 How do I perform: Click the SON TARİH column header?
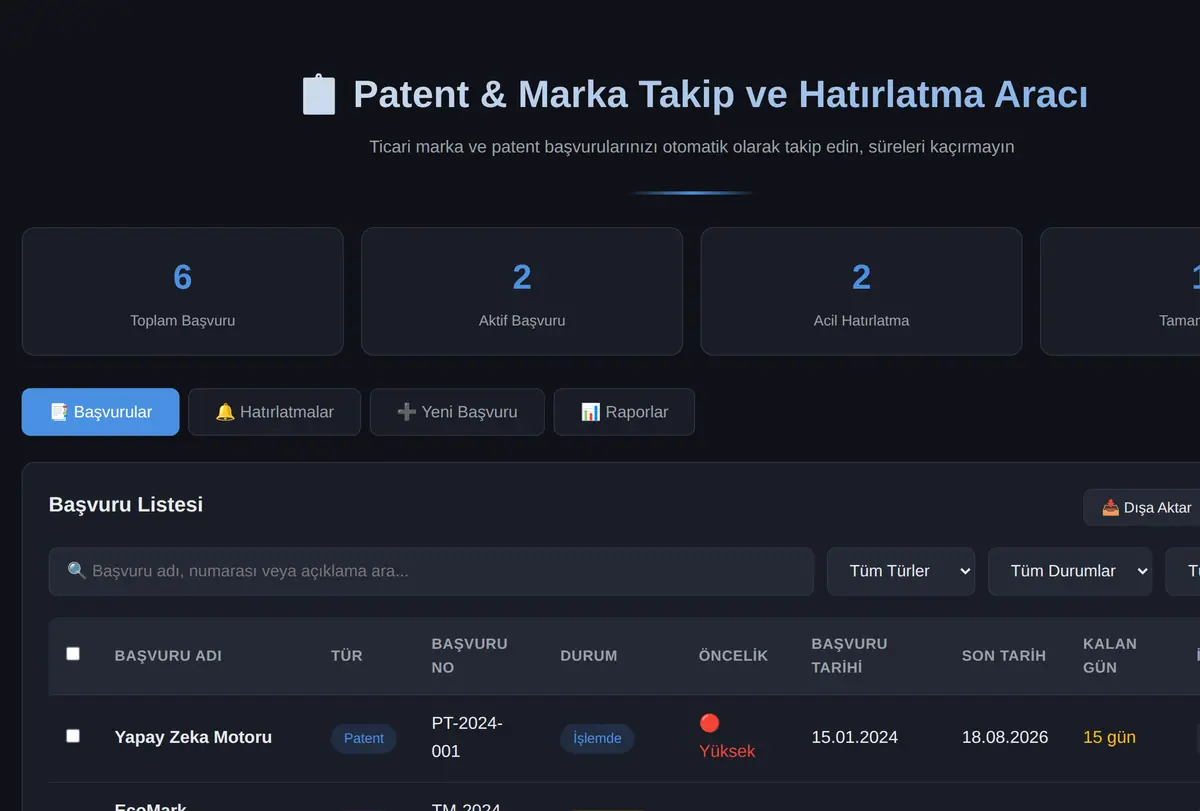1004,656
